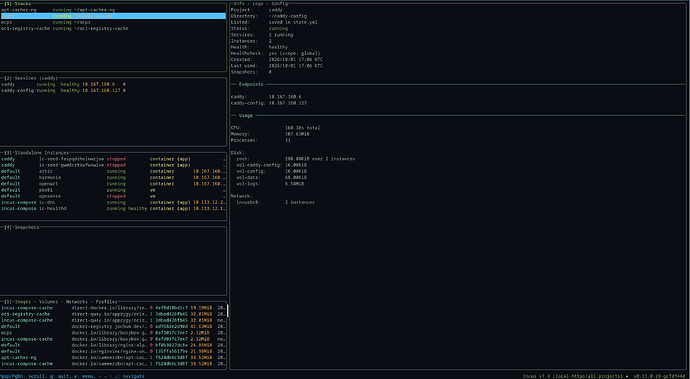Show the Profiles tab
Screen dimensions: 690x379
click(x=106, y=302)
